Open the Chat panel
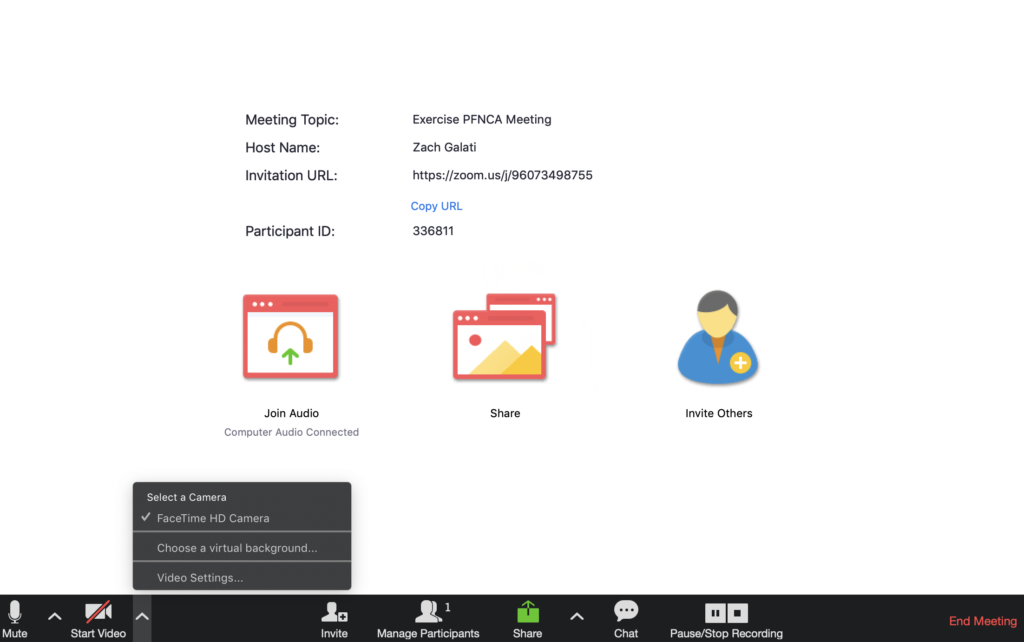The height and width of the screenshot is (642, 1024). 626,618
